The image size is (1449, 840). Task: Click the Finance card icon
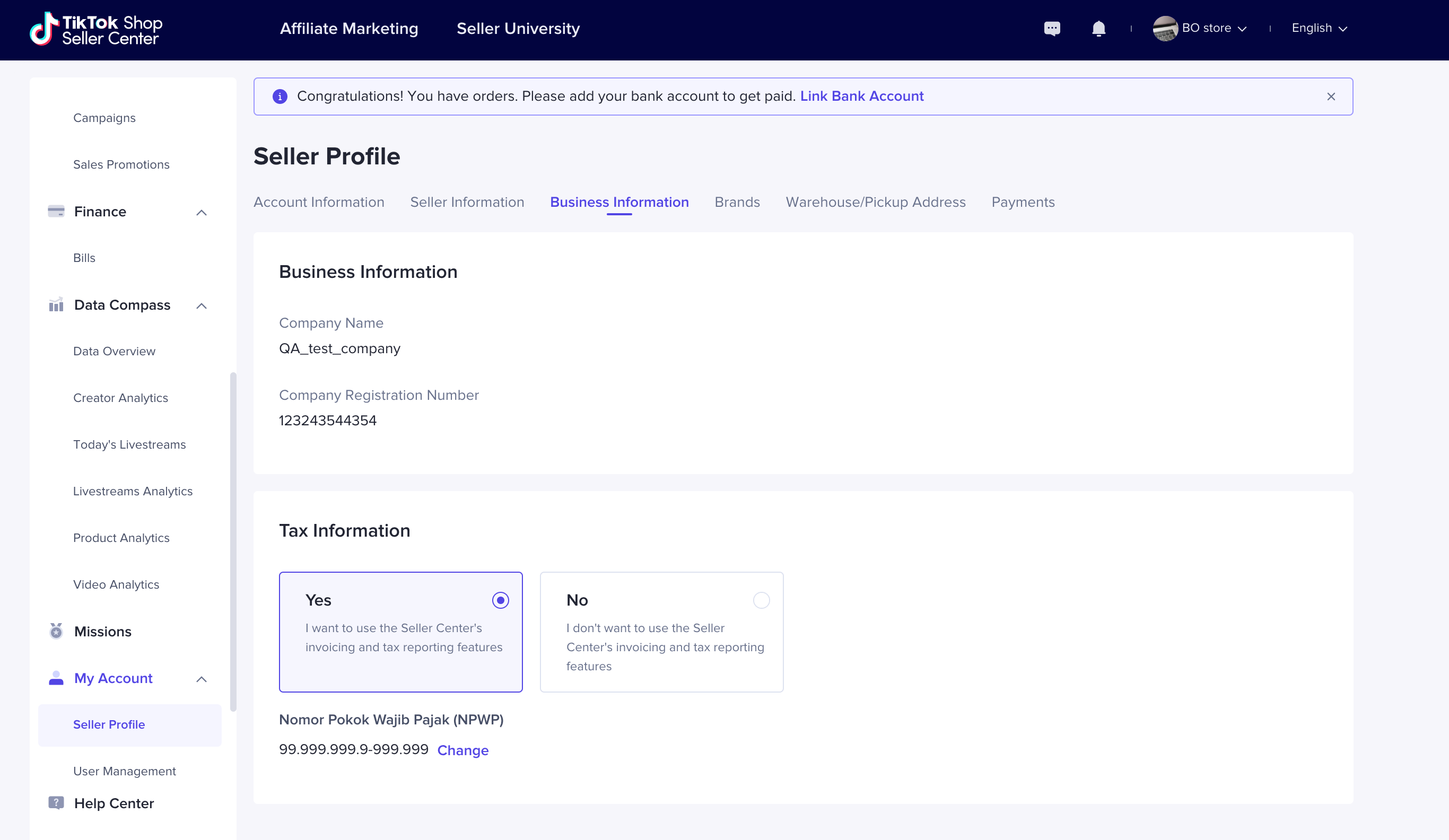[x=56, y=212]
